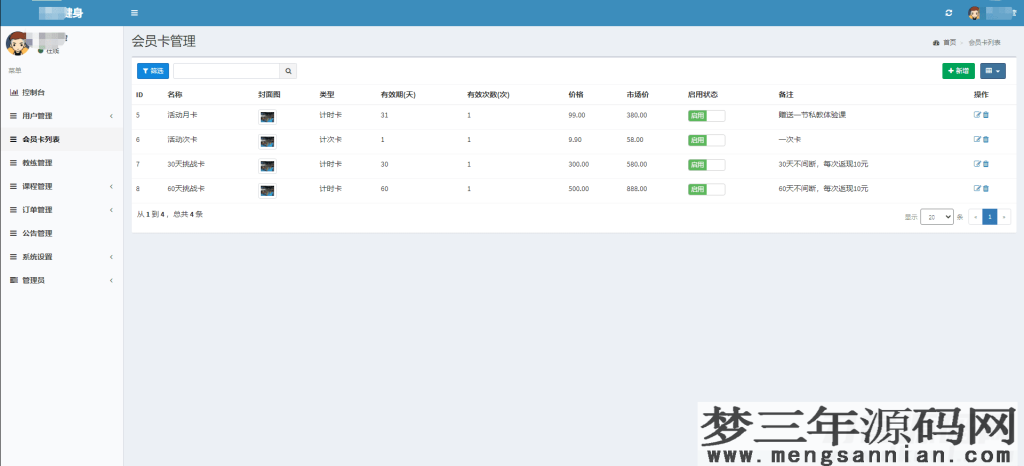This screenshot has height=466, width=1024.
Task: Edit the 60天挑战卡 row
Action: 977,188
